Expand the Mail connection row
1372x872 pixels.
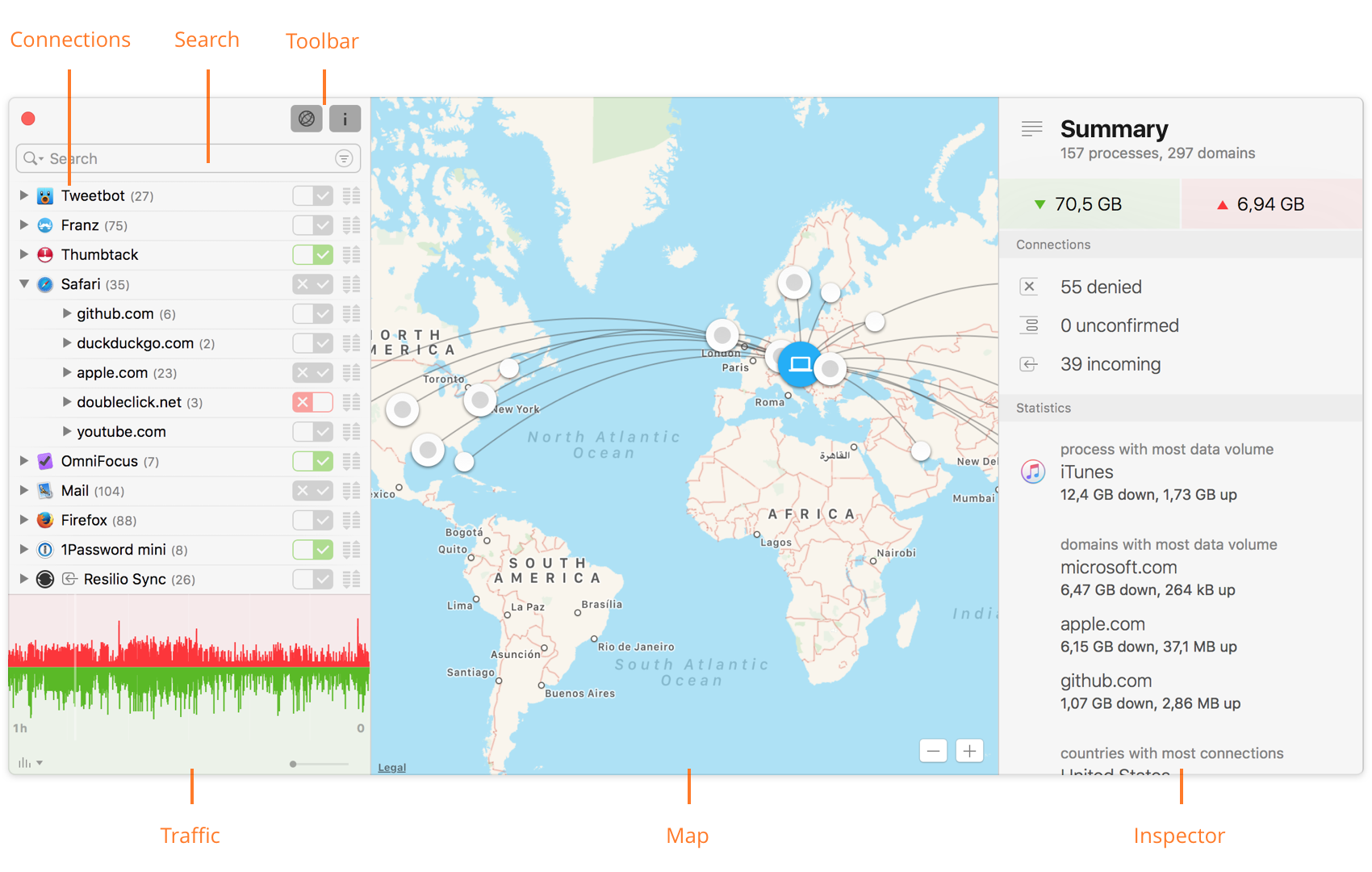[x=23, y=490]
